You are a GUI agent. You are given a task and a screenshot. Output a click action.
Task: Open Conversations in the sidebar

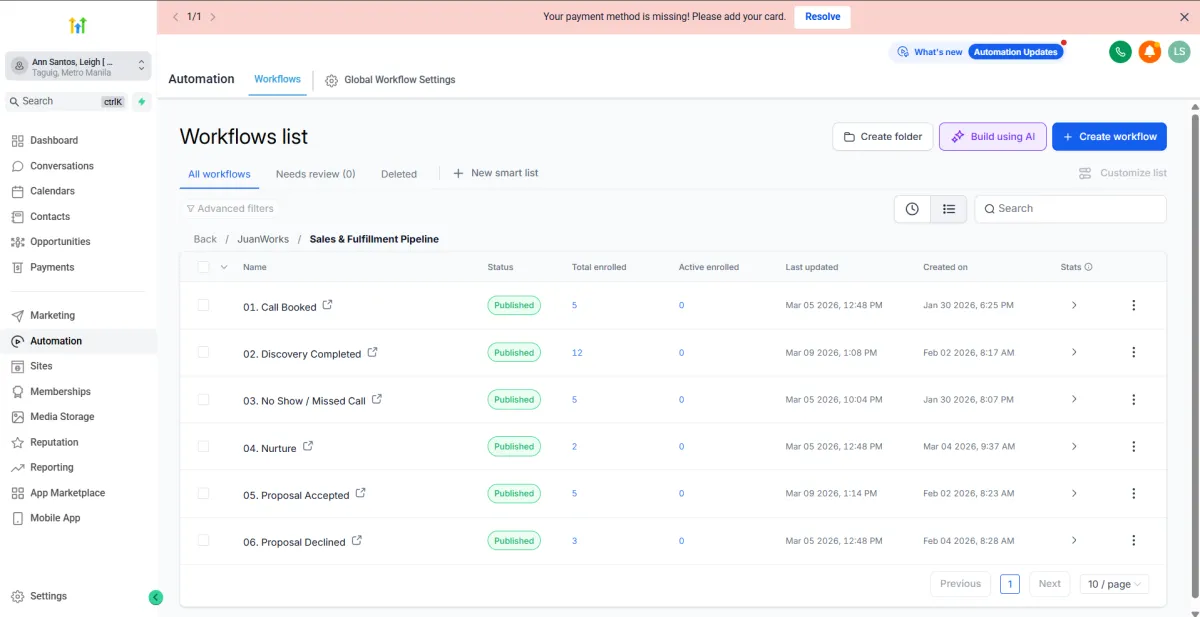point(62,166)
